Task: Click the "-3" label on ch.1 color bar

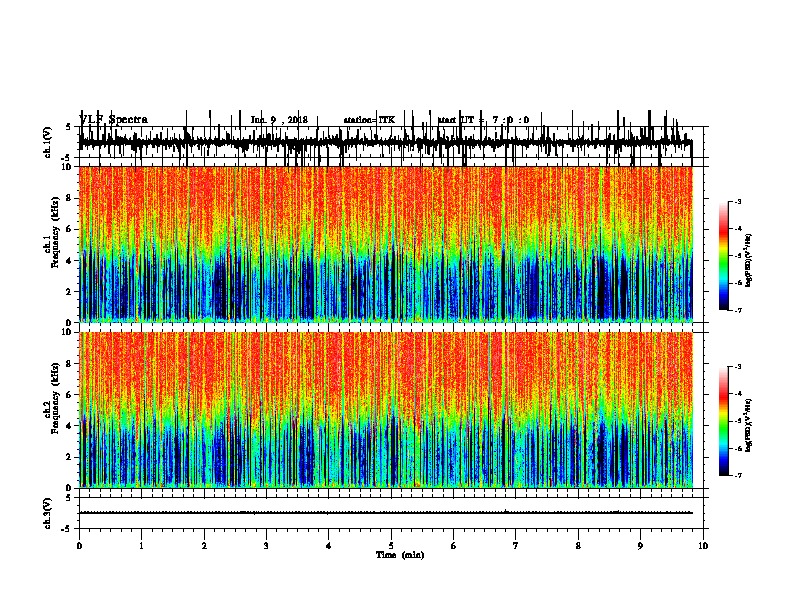Action: (737, 202)
